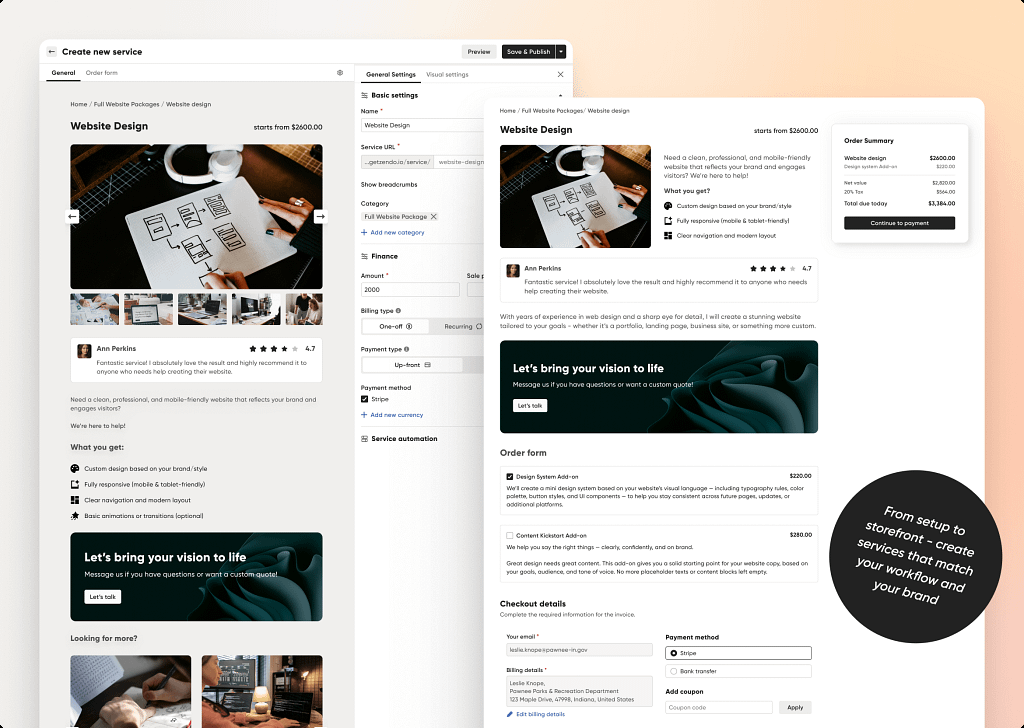The height and width of the screenshot is (728, 1024).
Task: Close the settings panel with the X
Action: (x=560, y=74)
